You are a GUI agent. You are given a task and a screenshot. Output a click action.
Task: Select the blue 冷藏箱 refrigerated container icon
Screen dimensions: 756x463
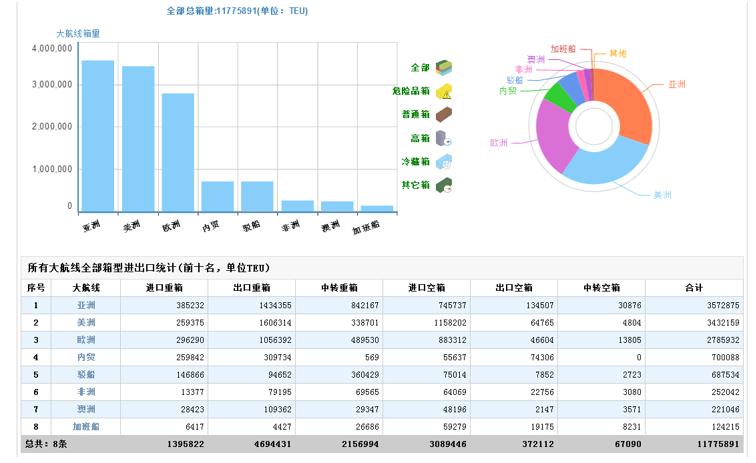444,161
